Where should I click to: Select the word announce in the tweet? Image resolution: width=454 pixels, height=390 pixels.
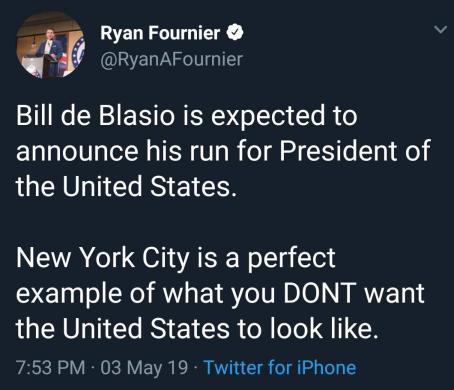pos(77,152)
